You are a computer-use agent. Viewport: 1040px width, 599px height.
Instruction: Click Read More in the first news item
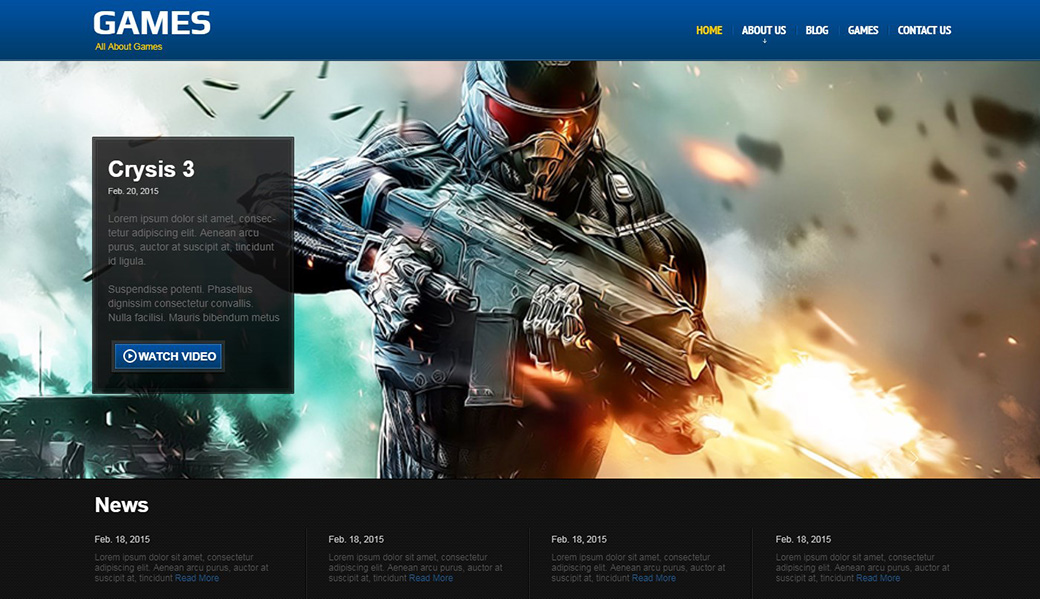coord(197,578)
